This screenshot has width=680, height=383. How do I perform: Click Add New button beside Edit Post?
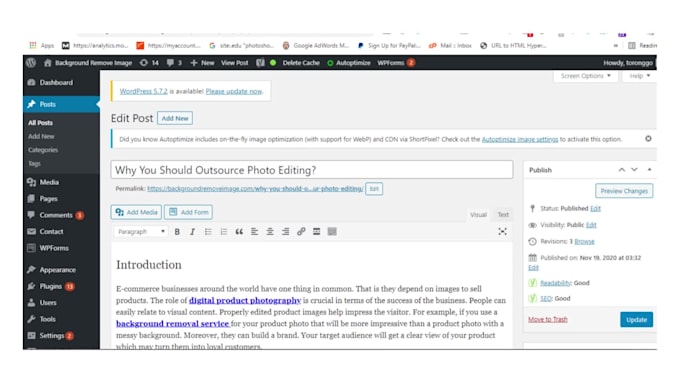pyautogui.click(x=175, y=118)
